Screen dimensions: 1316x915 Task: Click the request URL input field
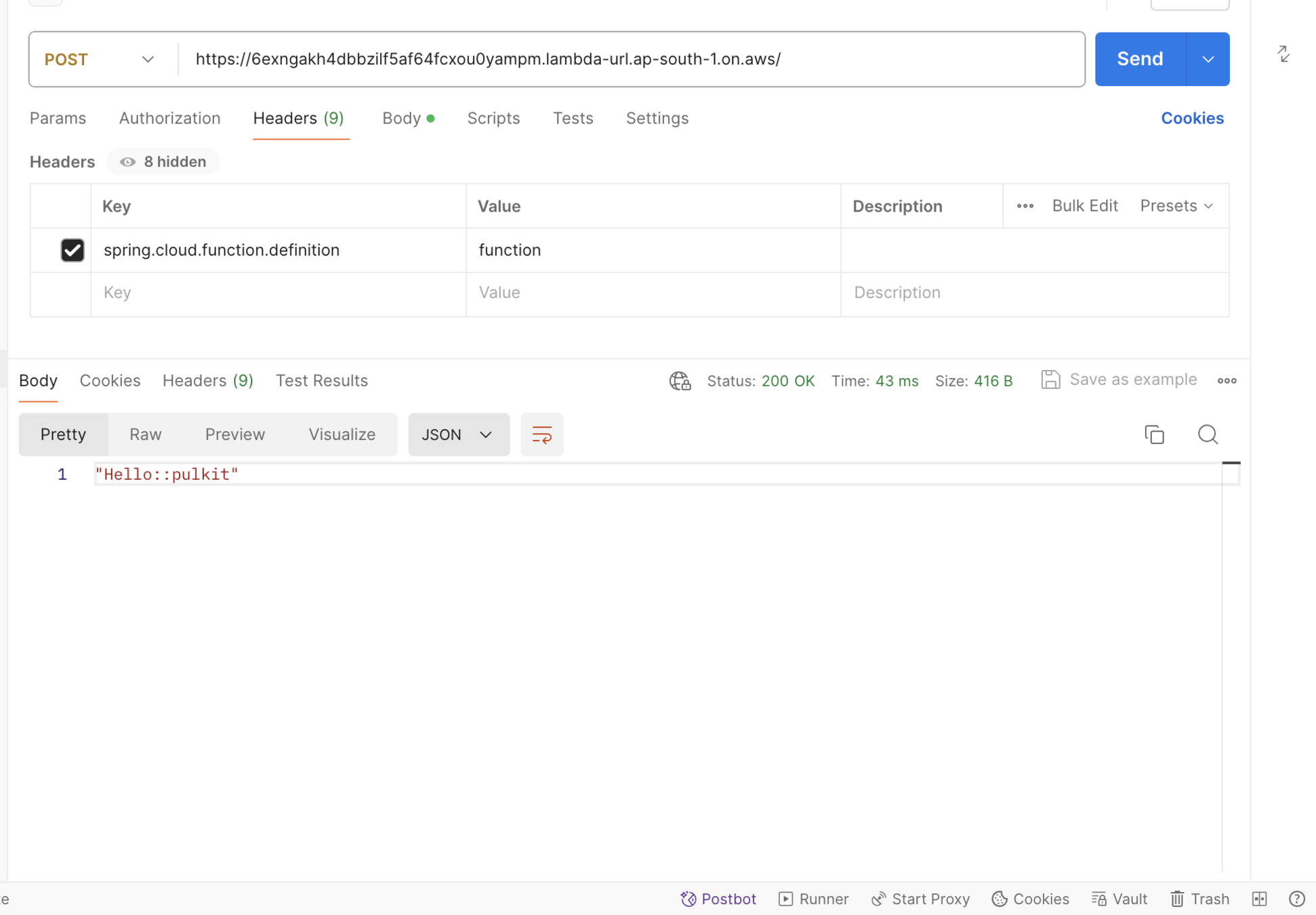coord(630,60)
